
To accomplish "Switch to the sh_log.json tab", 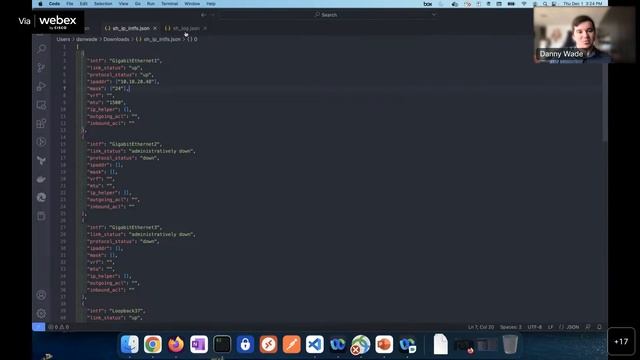I will click(x=186, y=28).
